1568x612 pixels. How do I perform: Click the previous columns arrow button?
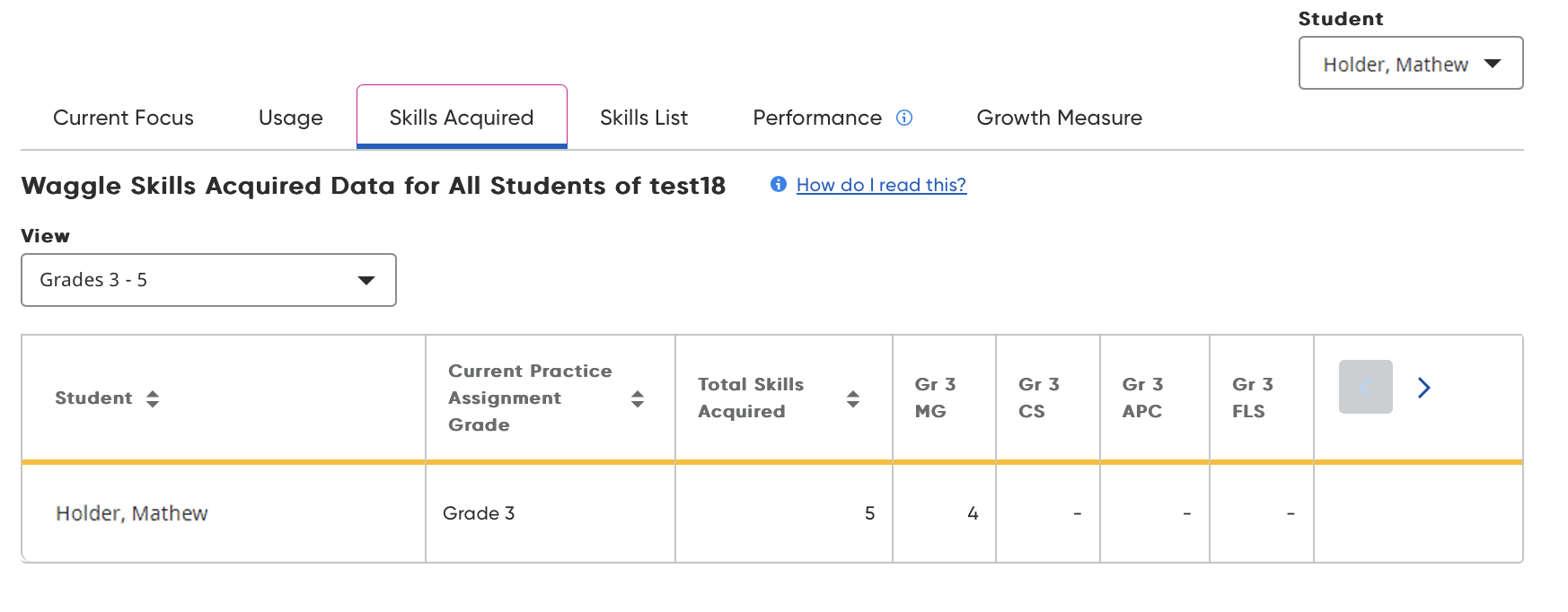(1365, 388)
